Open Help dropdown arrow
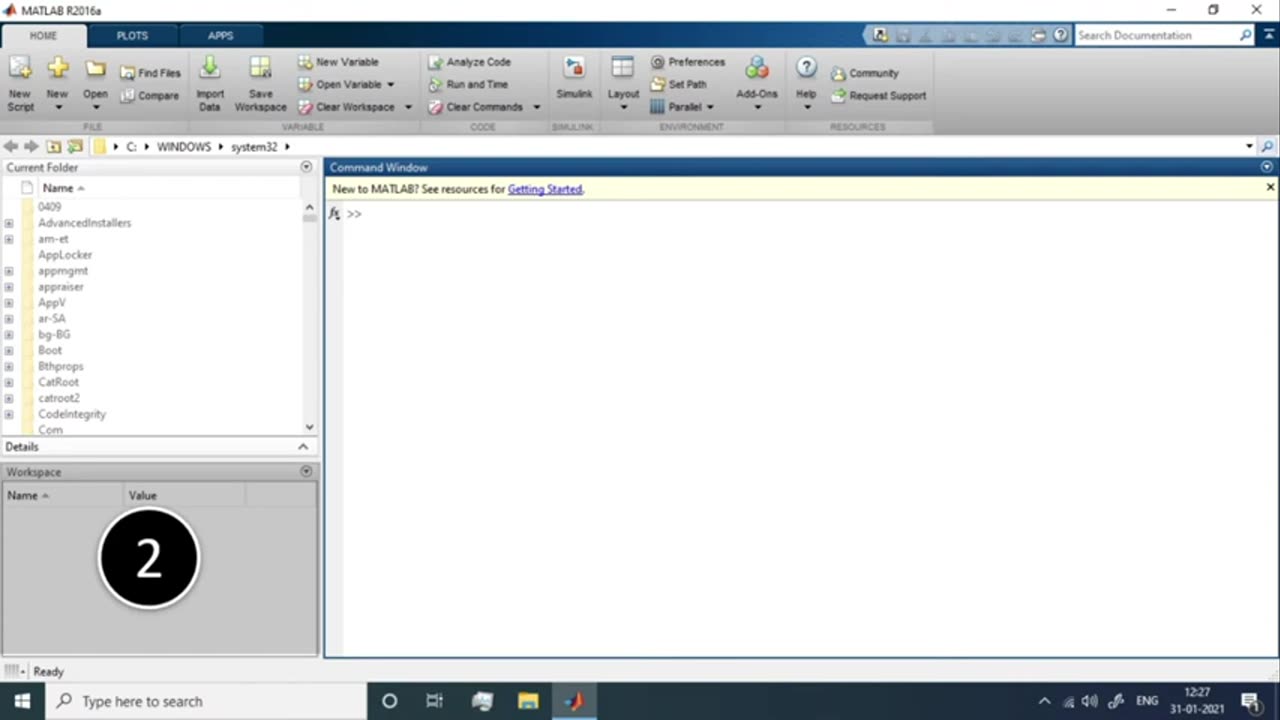The image size is (1280, 720). pyautogui.click(x=806, y=107)
